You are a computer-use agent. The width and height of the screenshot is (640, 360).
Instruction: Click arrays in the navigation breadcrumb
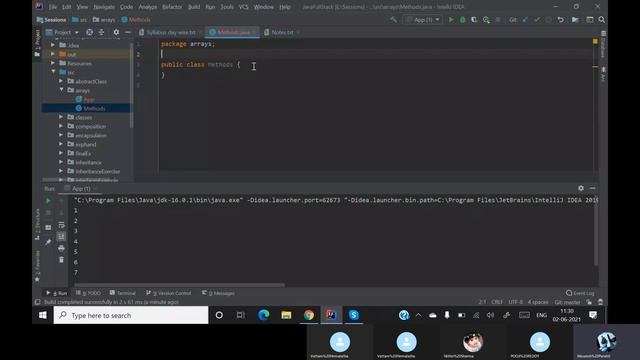[104, 20]
